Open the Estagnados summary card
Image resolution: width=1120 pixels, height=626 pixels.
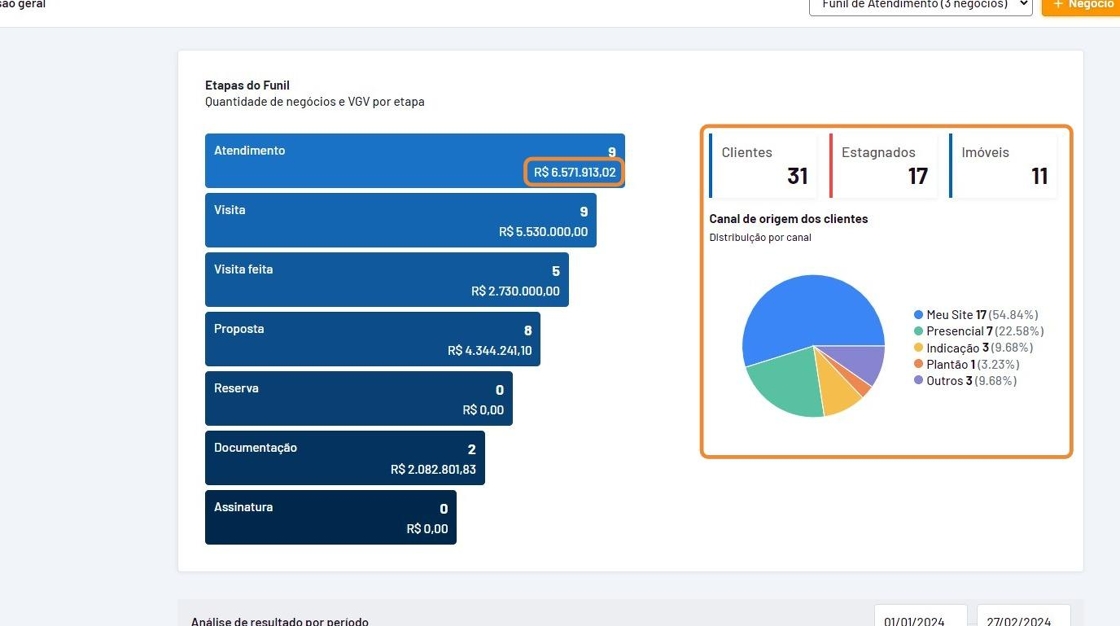point(883,165)
